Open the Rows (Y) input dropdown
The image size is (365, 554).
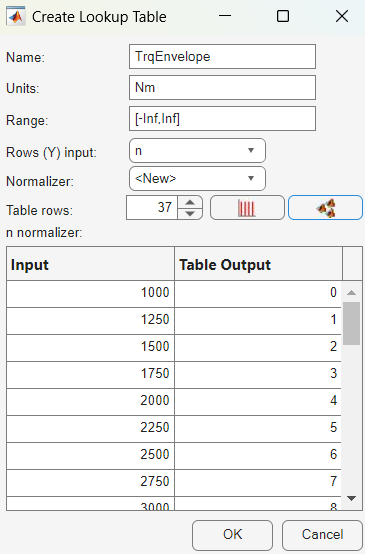197,151
